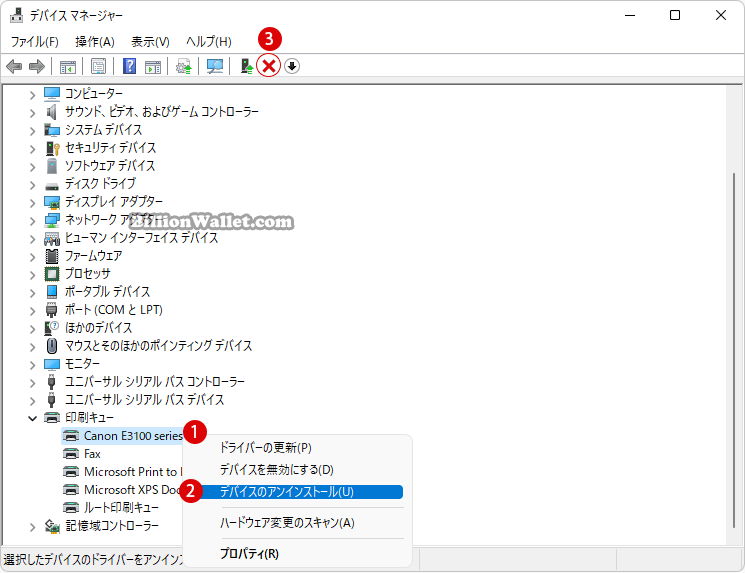Click the red X Uninstall device icon

(268, 66)
